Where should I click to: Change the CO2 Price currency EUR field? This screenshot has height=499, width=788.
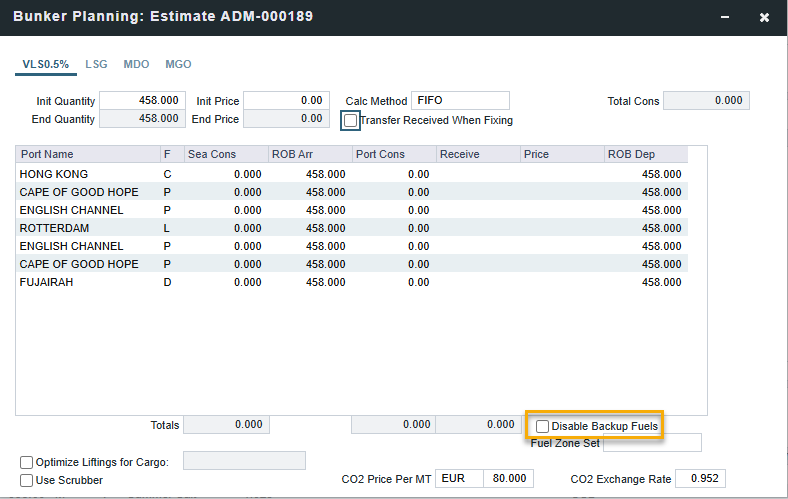[461, 479]
